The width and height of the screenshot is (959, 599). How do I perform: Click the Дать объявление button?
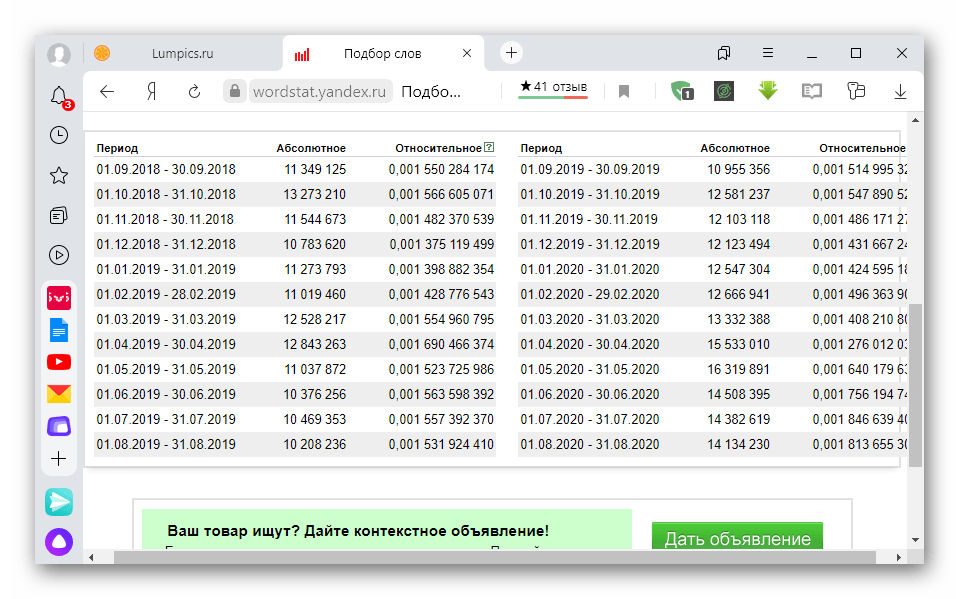737,537
